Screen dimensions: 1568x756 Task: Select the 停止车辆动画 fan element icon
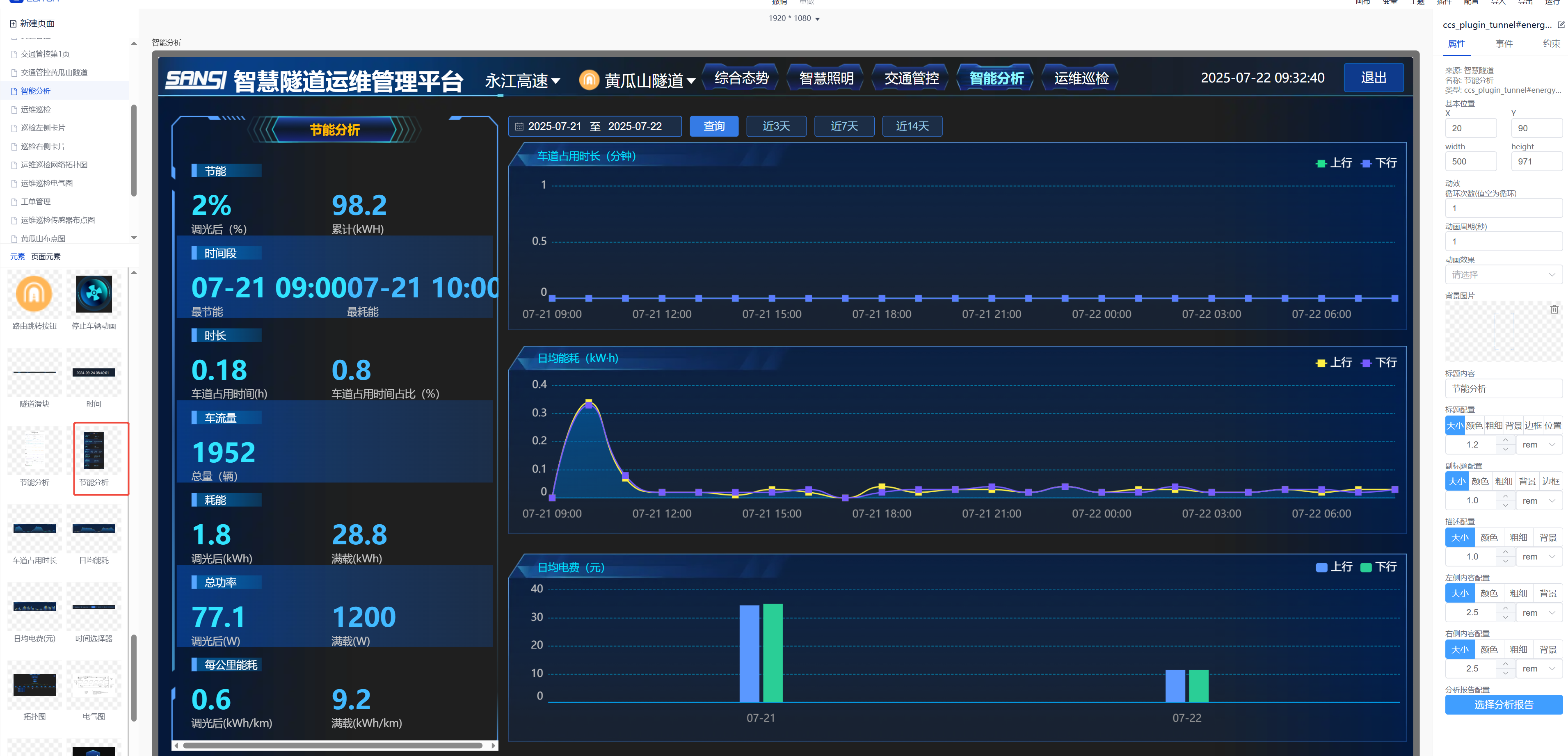pyautogui.click(x=94, y=294)
